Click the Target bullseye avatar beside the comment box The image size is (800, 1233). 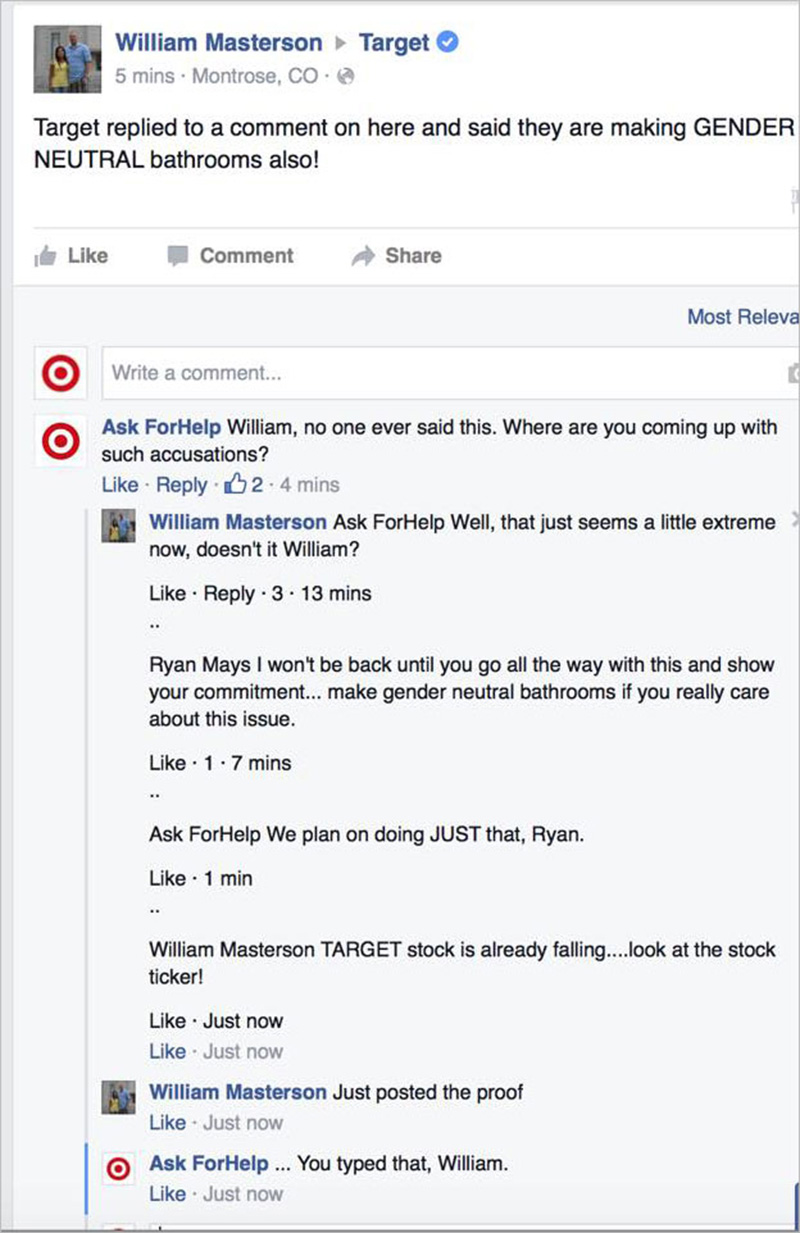[x=60, y=372]
